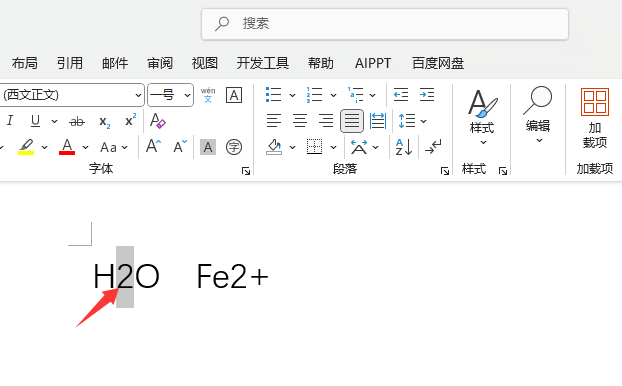The height and width of the screenshot is (386, 622).
Task: Toggle justify alignment
Action: (352, 121)
